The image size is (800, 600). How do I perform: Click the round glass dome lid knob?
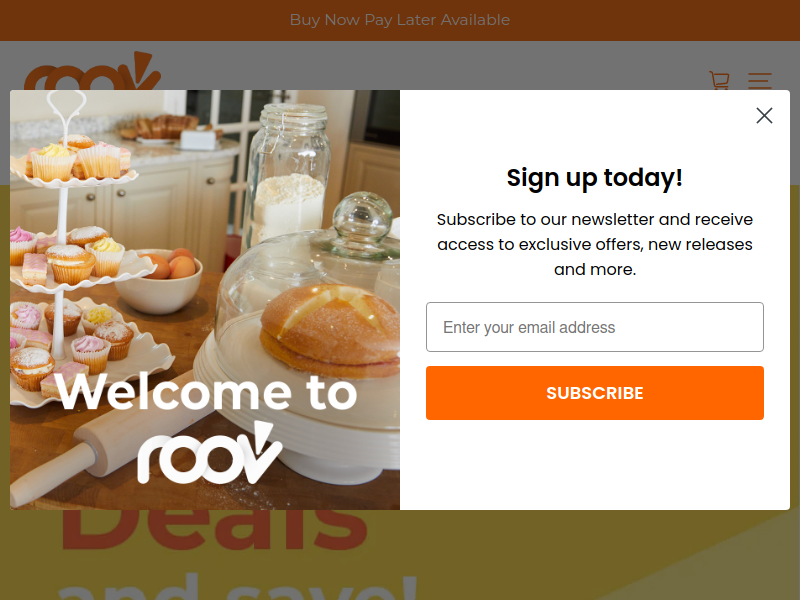pos(362,217)
